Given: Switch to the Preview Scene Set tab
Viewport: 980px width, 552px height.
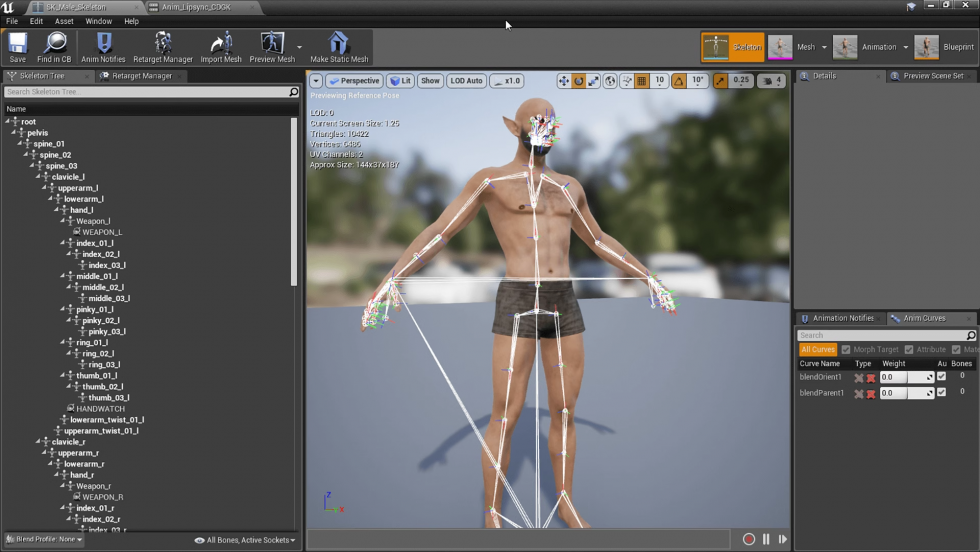Looking at the screenshot, I should coord(932,76).
